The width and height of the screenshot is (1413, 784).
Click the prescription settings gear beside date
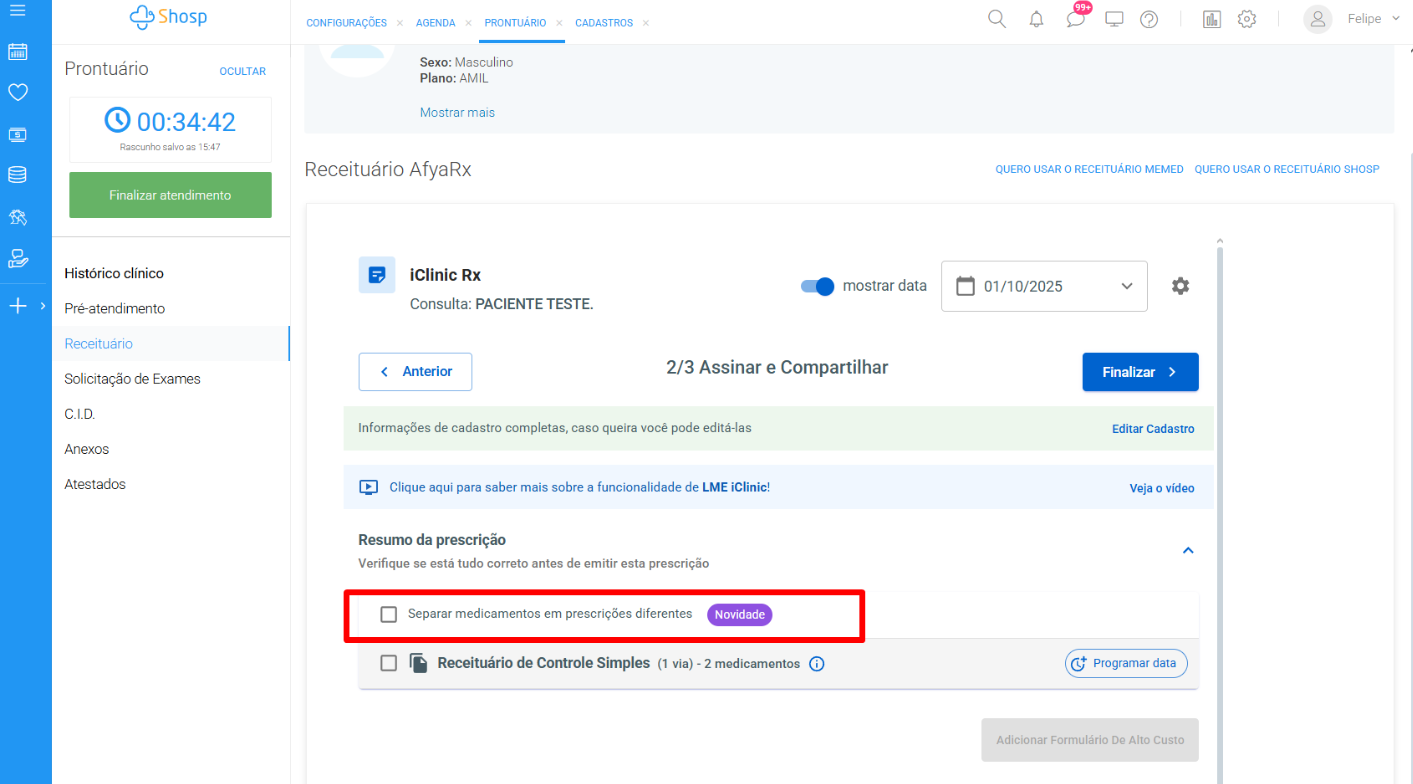(x=1180, y=286)
